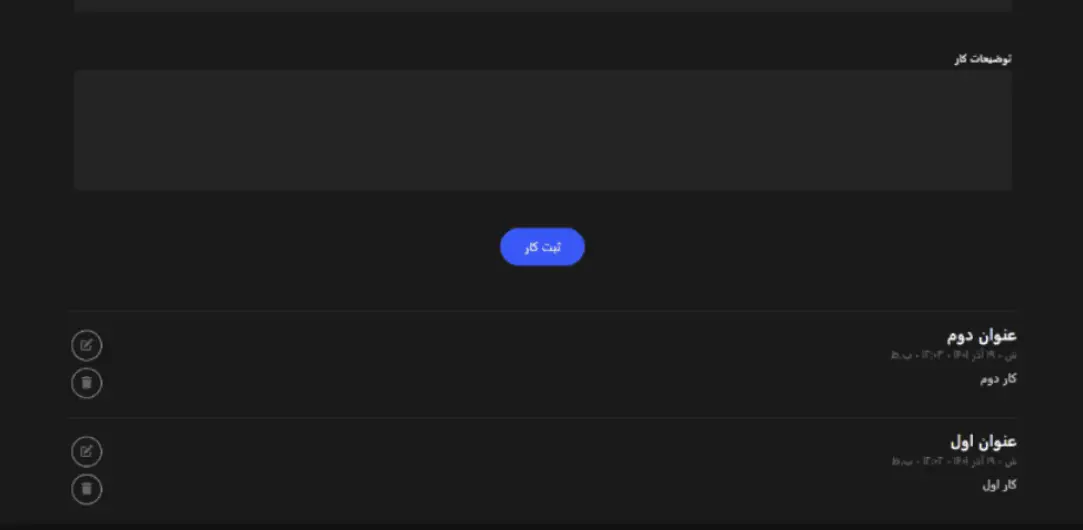Click the divider line above عنوان اول
The height and width of the screenshot is (530, 1083).
coord(542,417)
